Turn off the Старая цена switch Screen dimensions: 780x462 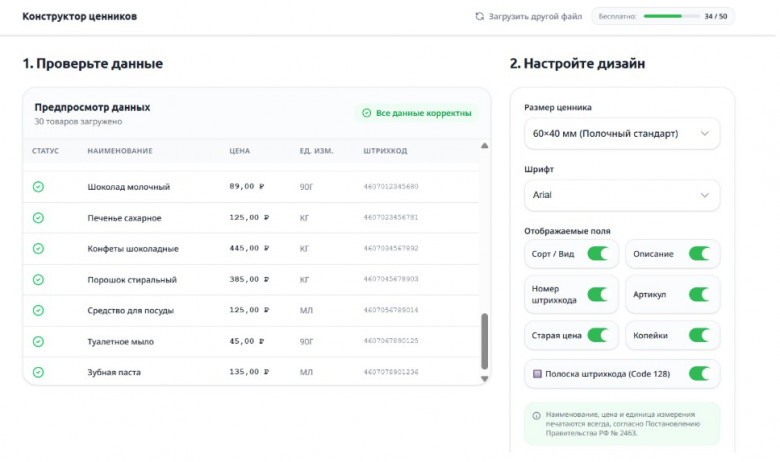click(598, 336)
